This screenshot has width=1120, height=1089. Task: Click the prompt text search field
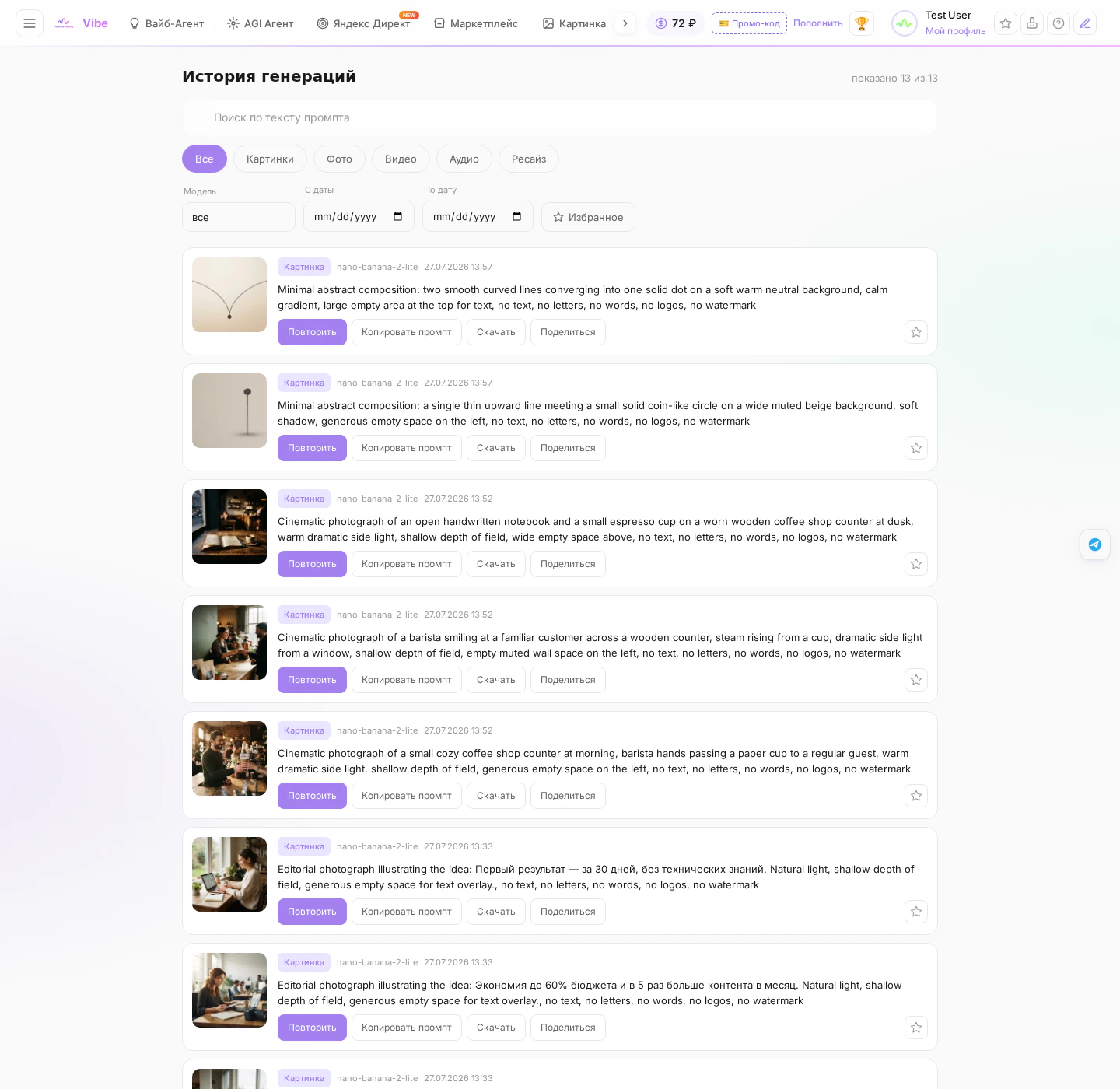pos(560,117)
